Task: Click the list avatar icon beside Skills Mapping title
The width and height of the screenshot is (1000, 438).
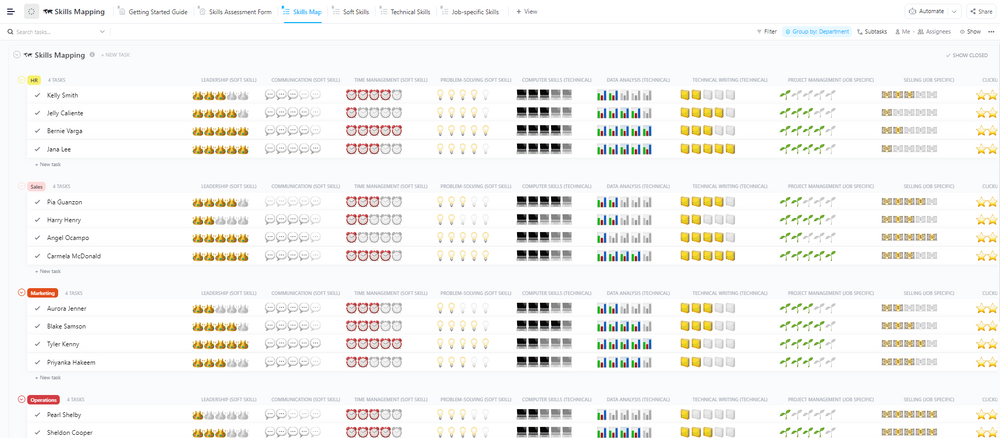Action: (31, 11)
